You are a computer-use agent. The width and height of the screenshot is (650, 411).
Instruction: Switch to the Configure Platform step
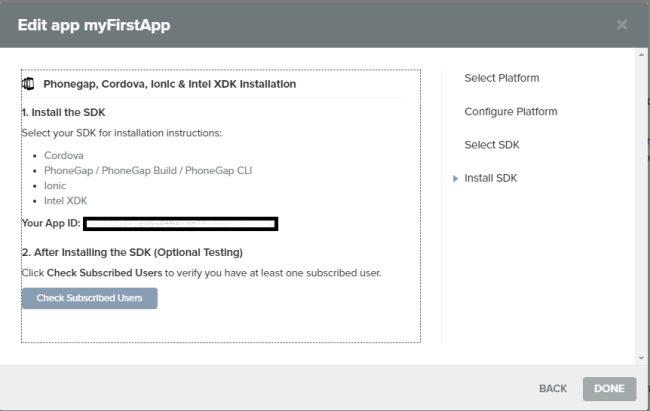point(511,112)
